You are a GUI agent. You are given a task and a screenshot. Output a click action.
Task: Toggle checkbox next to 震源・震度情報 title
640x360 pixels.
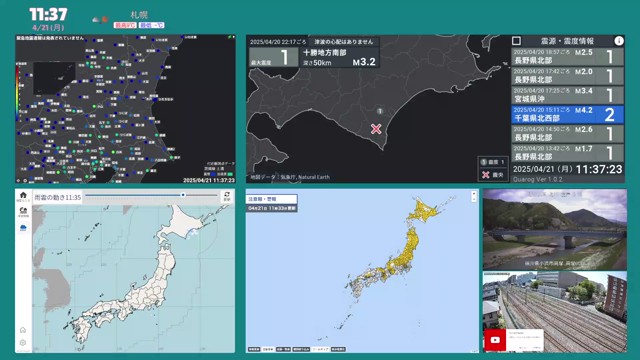click(x=516, y=41)
